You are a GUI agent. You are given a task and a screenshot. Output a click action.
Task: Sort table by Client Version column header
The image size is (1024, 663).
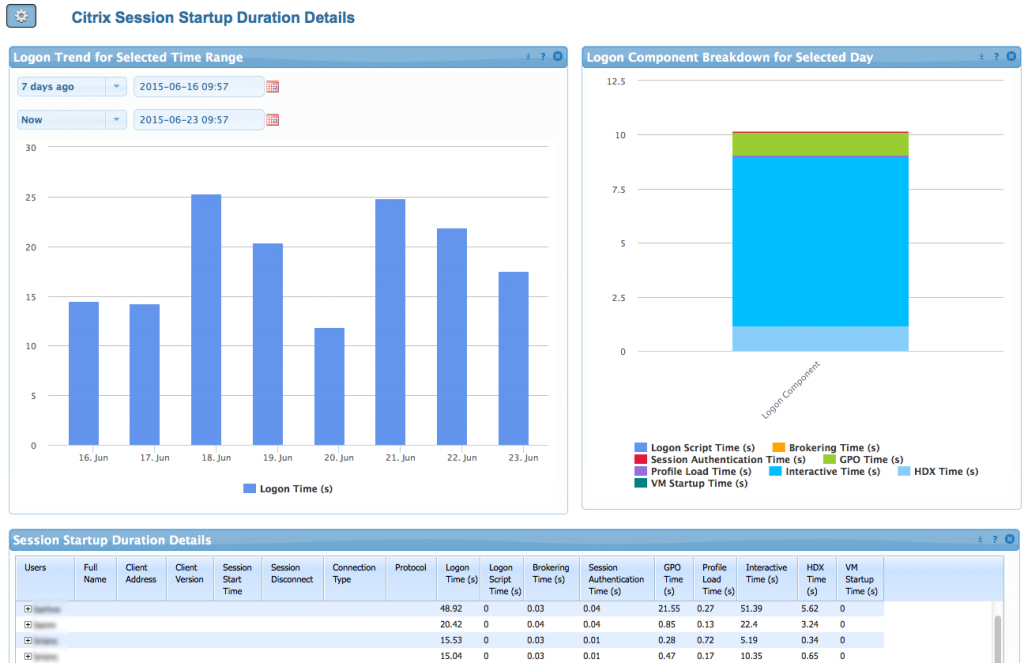pyautogui.click(x=190, y=578)
